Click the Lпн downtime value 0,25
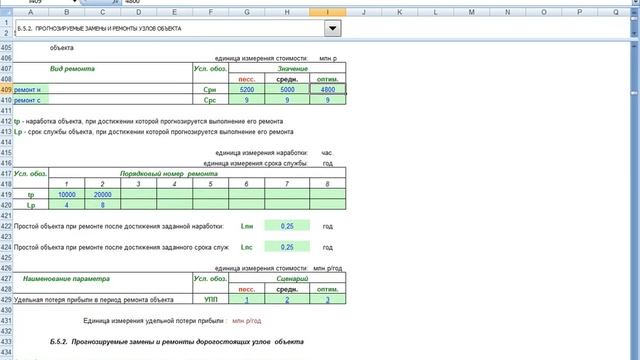This screenshot has height=360, width=640. [287, 226]
